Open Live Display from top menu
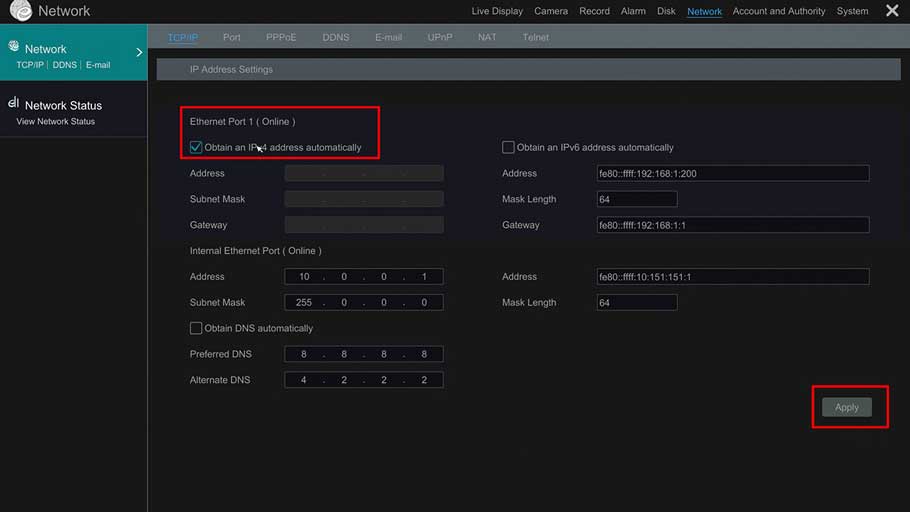The width and height of the screenshot is (910, 512). [x=497, y=12]
